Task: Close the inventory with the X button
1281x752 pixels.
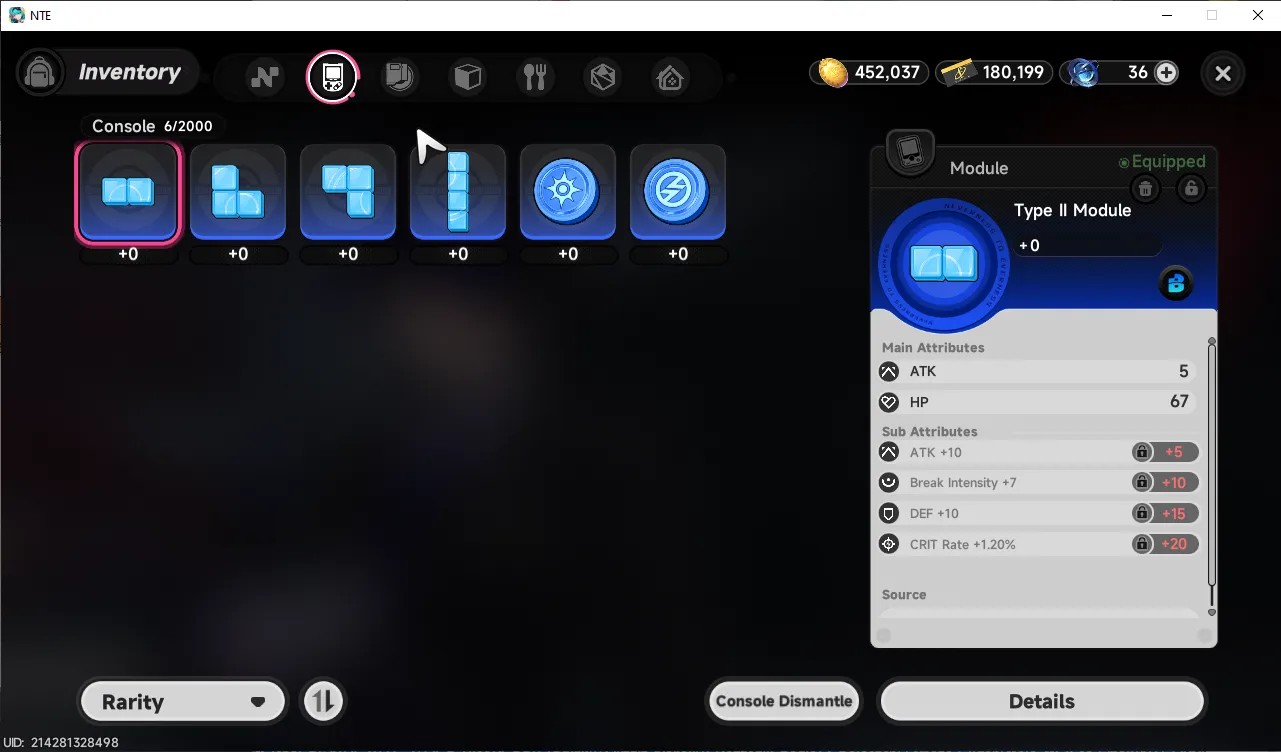Action: click(x=1222, y=73)
